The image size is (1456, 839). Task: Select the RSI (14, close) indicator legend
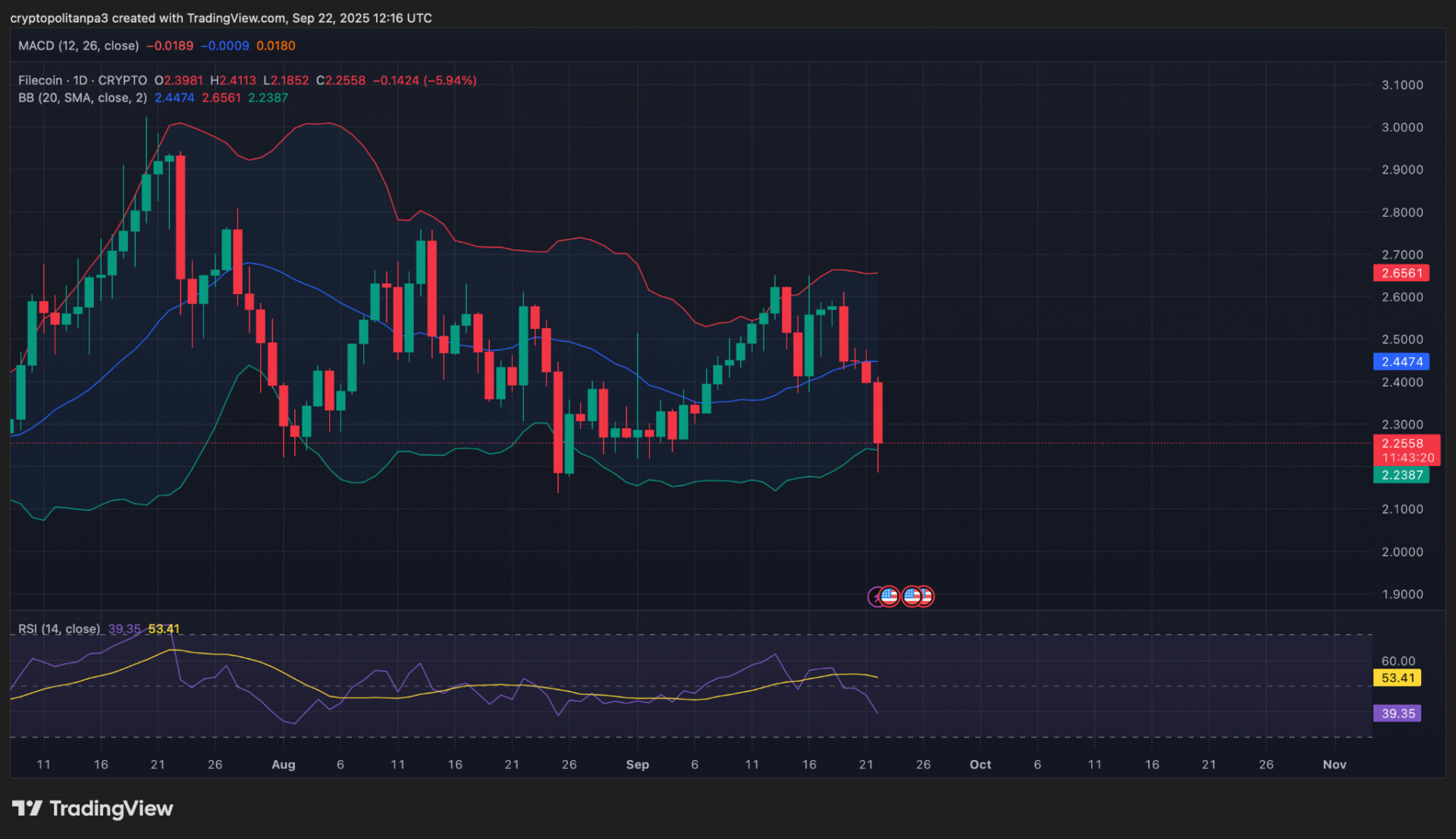(x=58, y=629)
